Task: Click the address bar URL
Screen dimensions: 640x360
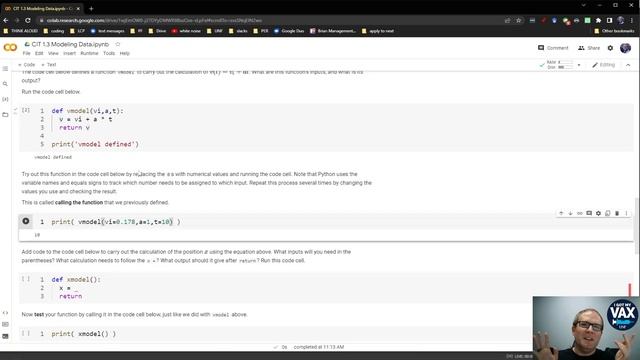Action: pos(154,20)
